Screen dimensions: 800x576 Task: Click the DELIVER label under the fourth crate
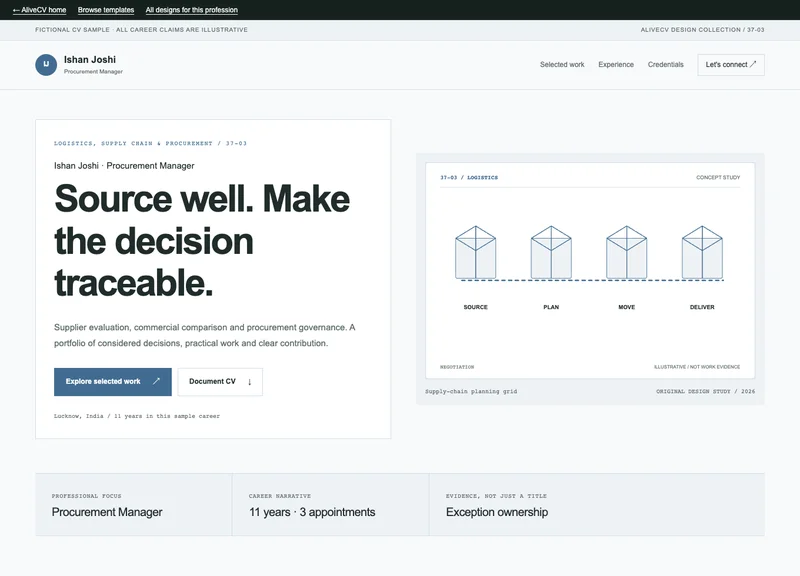click(x=702, y=307)
